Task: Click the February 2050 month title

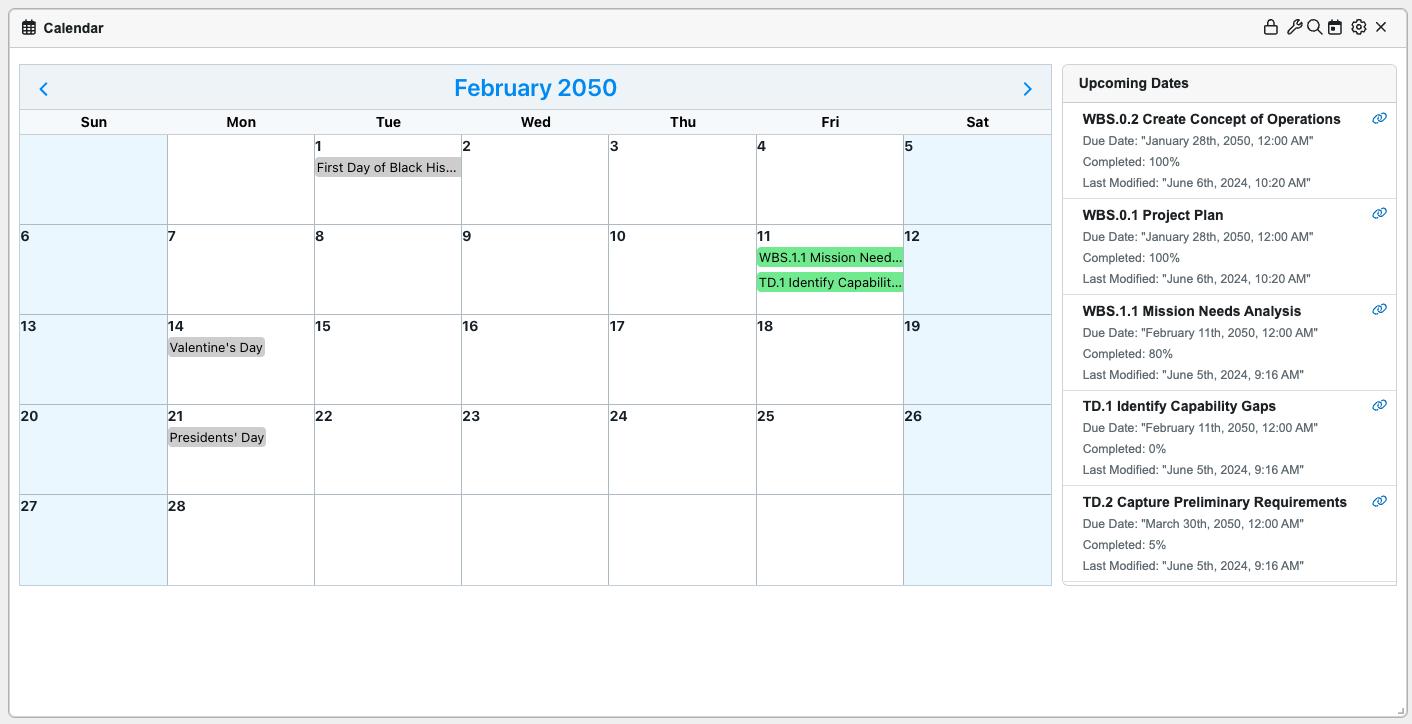Action: click(535, 88)
